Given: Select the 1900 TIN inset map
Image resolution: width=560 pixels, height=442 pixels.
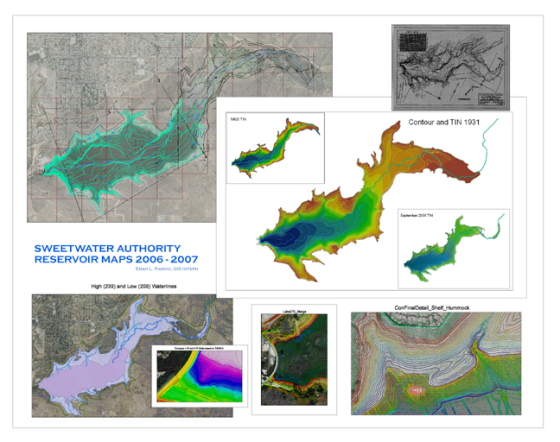Looking at the screenshot, I should click(x=275, y=148).
